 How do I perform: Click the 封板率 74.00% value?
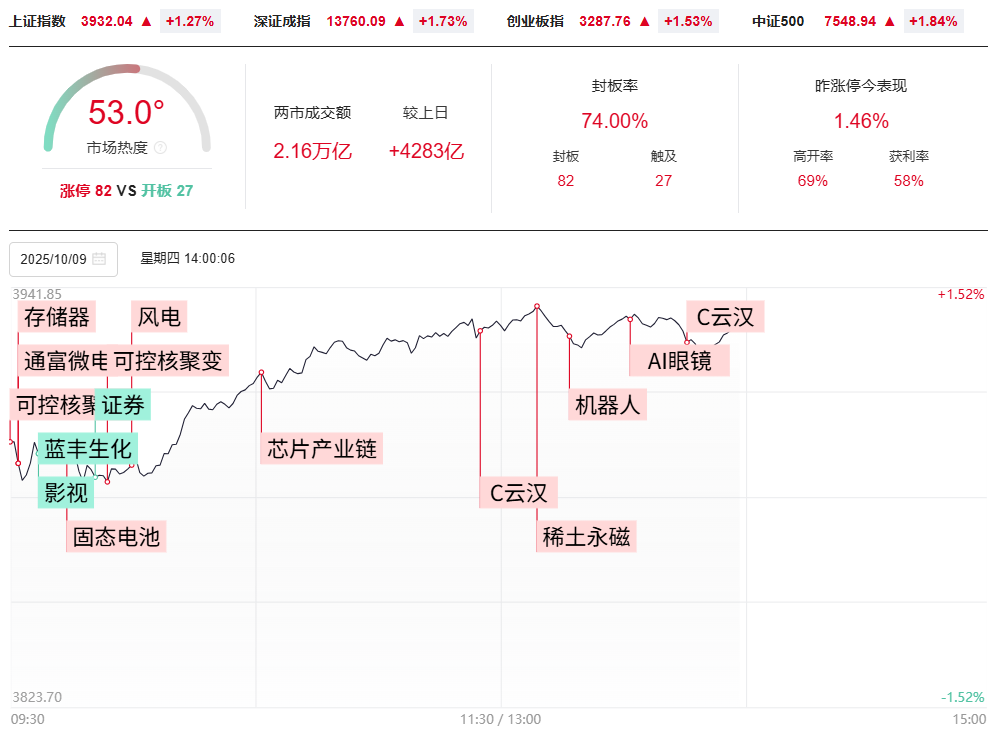(x=615, y=121)
